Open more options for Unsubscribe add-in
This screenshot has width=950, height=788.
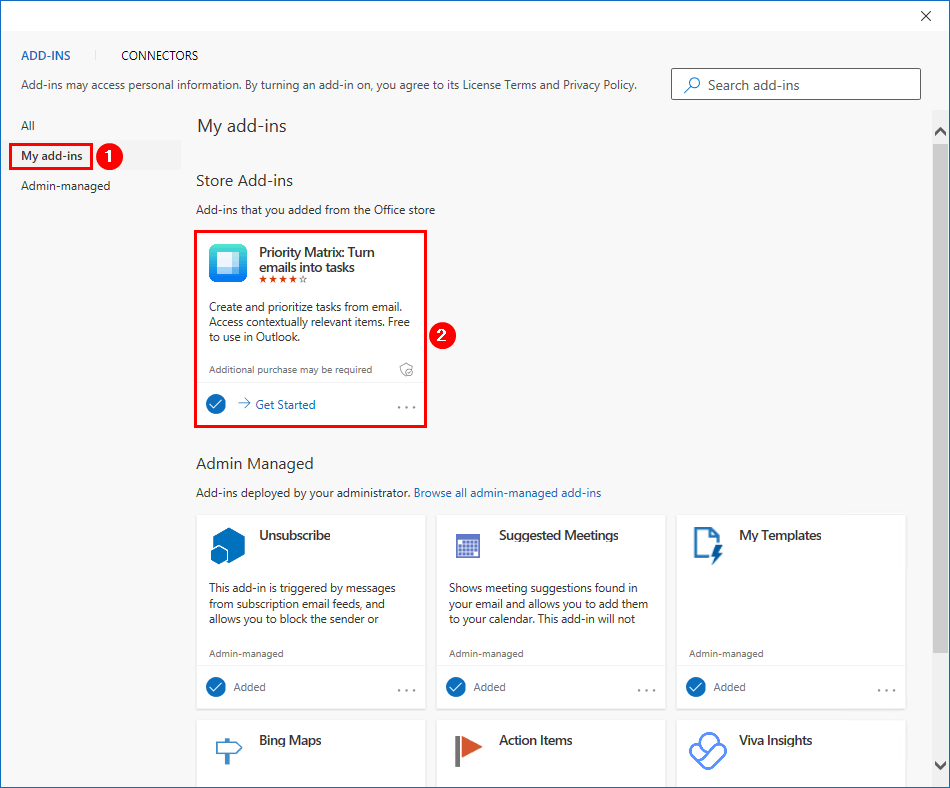point(407,690)
